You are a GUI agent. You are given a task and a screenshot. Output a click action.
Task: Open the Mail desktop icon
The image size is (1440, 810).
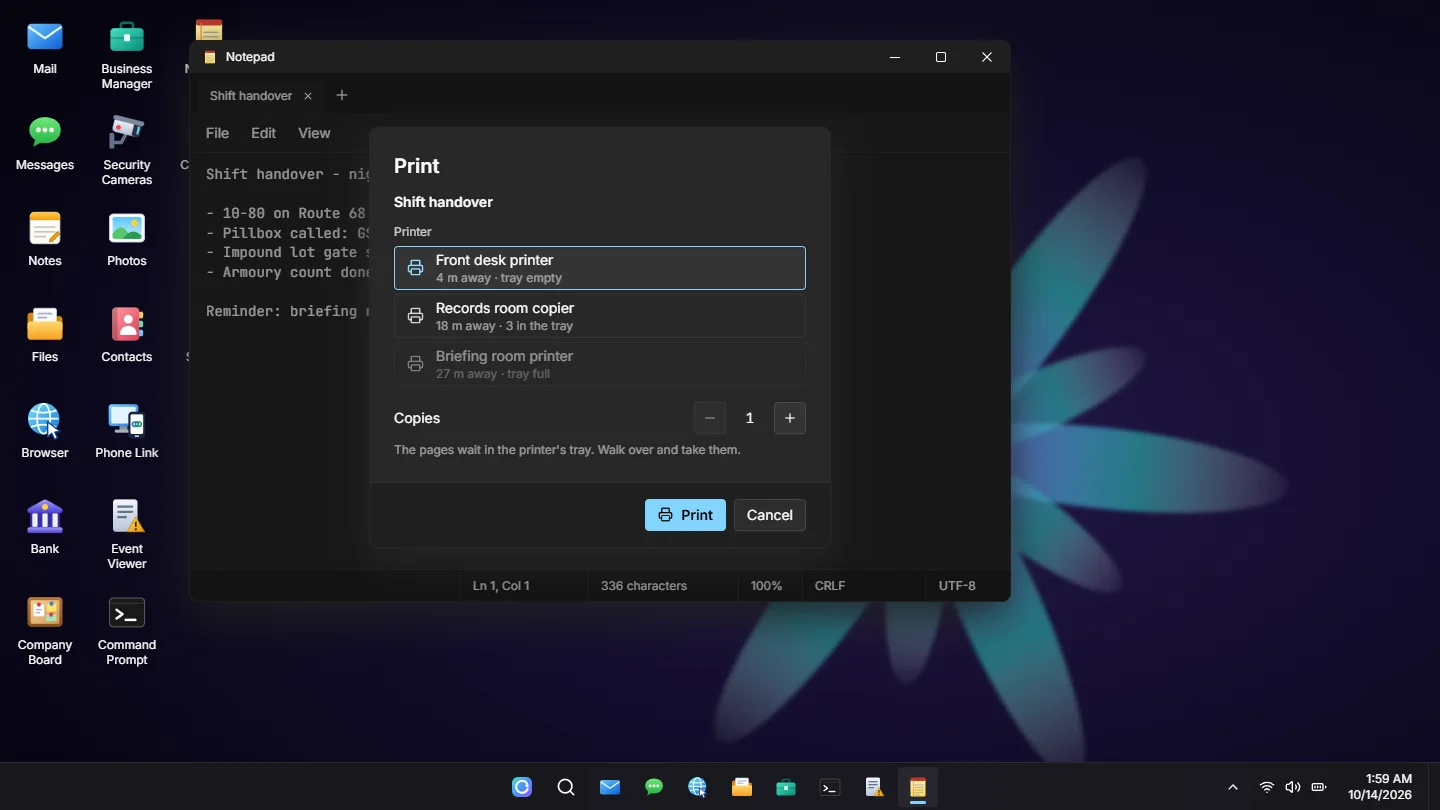click(45, 48)
